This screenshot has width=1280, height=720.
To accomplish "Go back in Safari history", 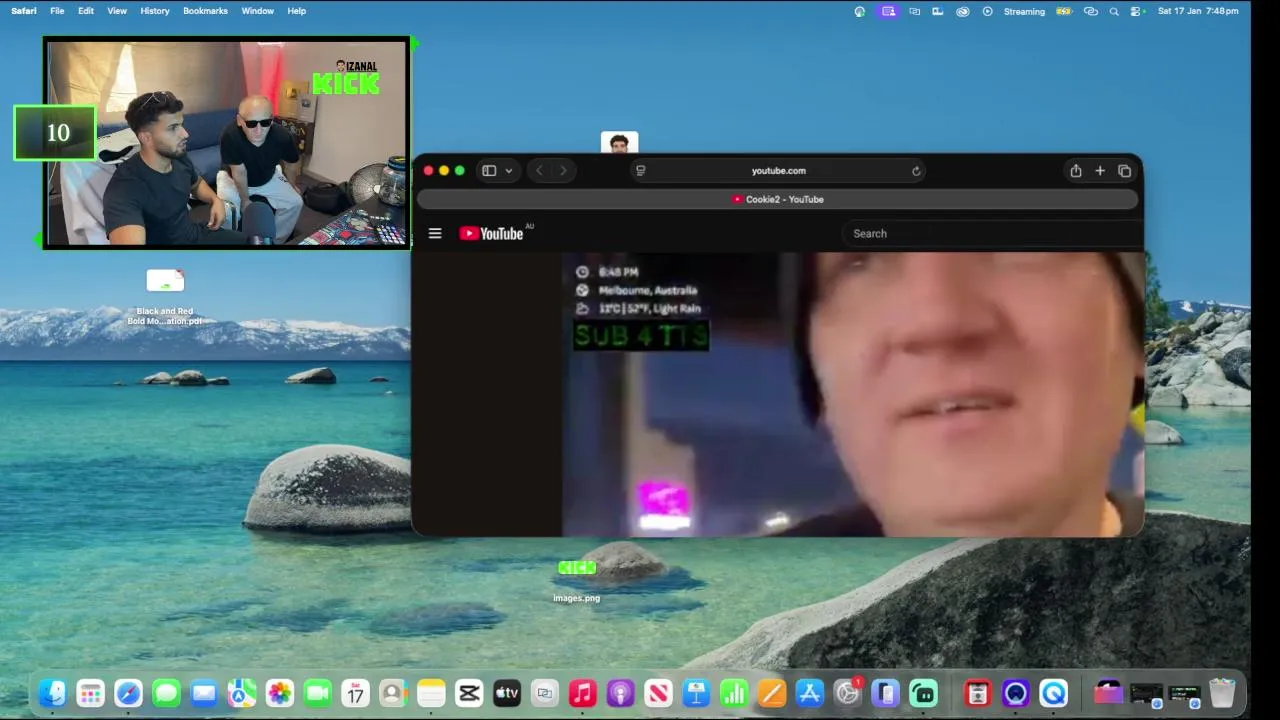I will (x=539, y=171).
